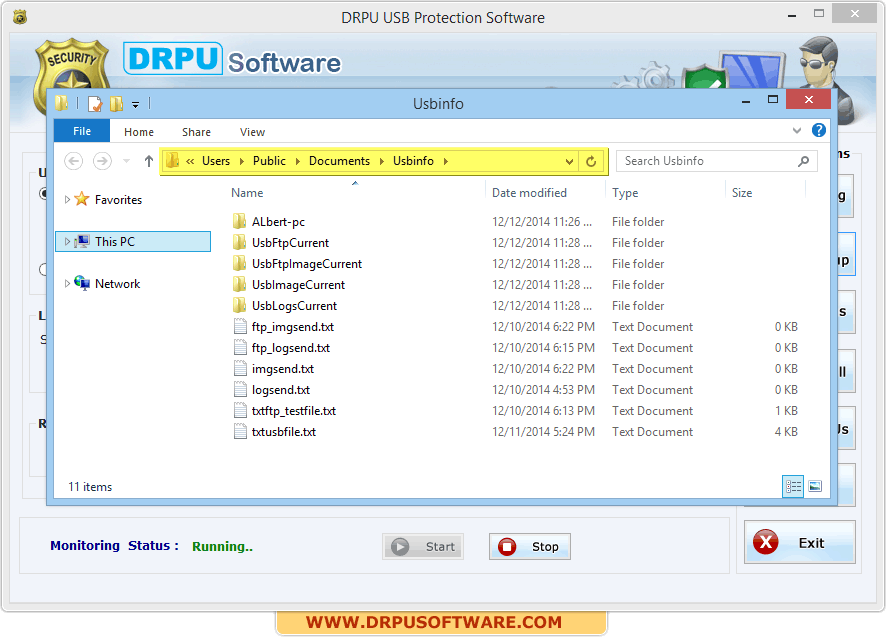The image size is (886, 638).
Task: Click the Properties quick access icon
Action: pos(95,104)
